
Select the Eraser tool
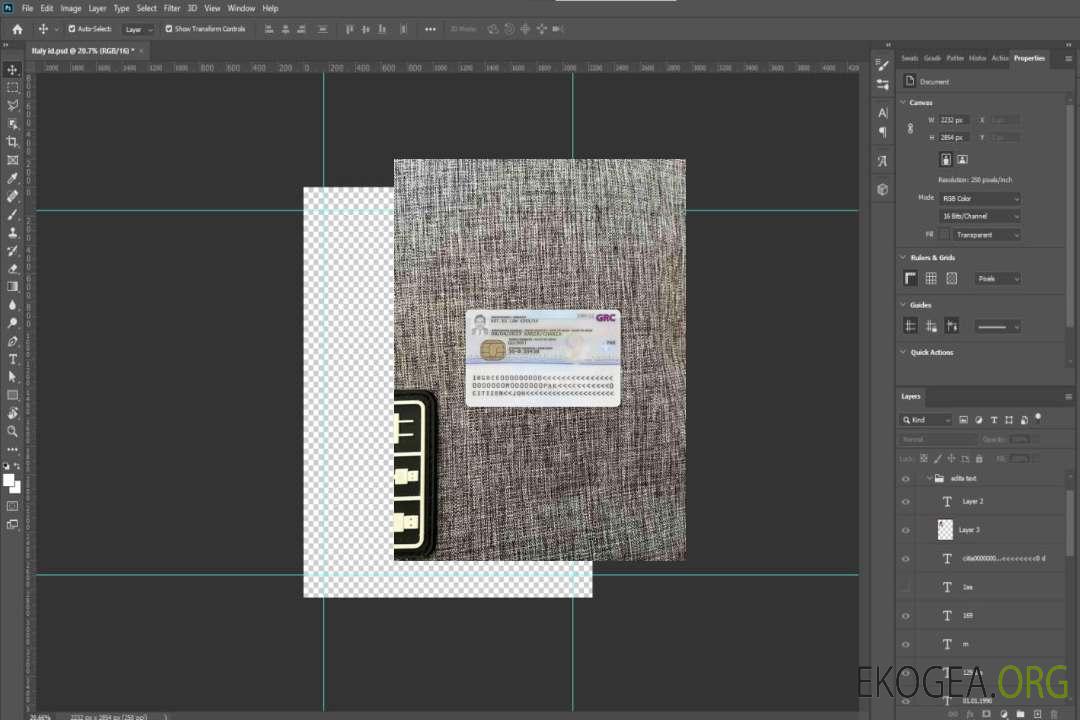click(x=13, y=268)
